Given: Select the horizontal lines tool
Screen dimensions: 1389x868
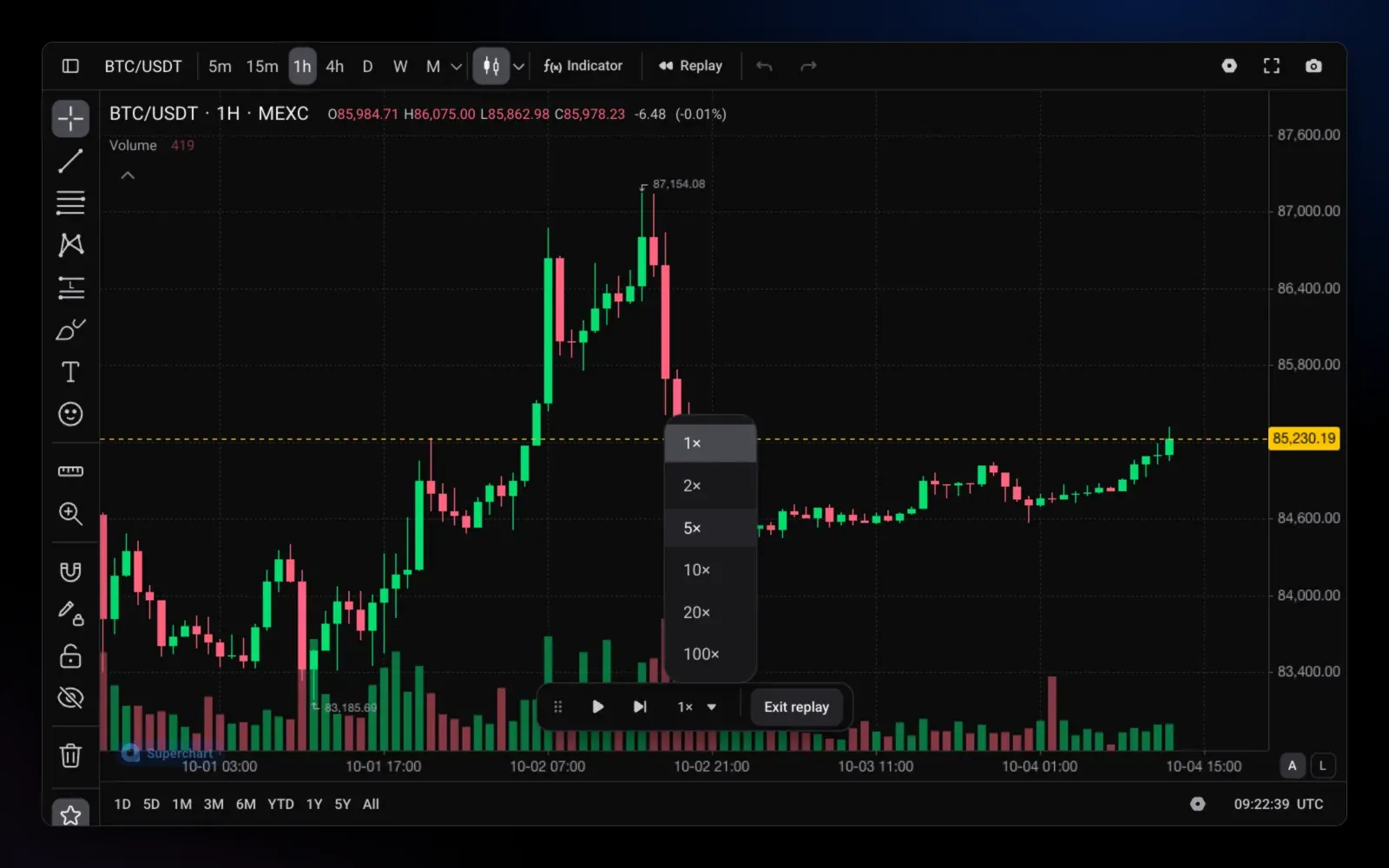Looking at the screenshot, I should 70,203.
